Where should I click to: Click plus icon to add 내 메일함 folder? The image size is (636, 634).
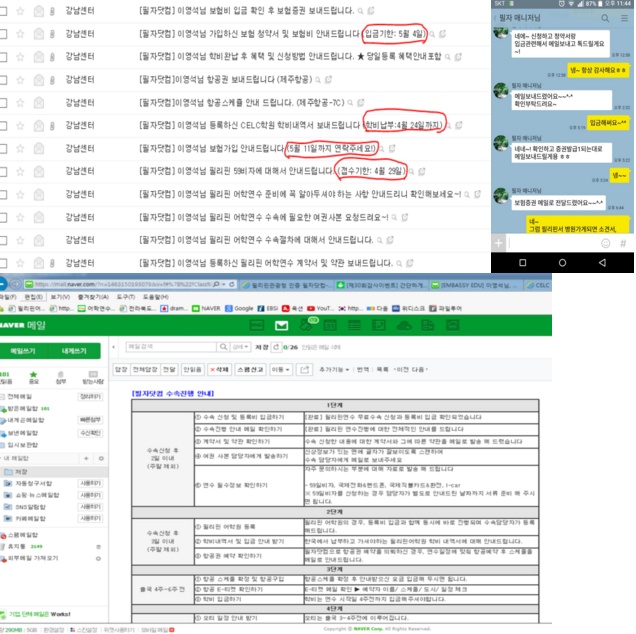86,459
